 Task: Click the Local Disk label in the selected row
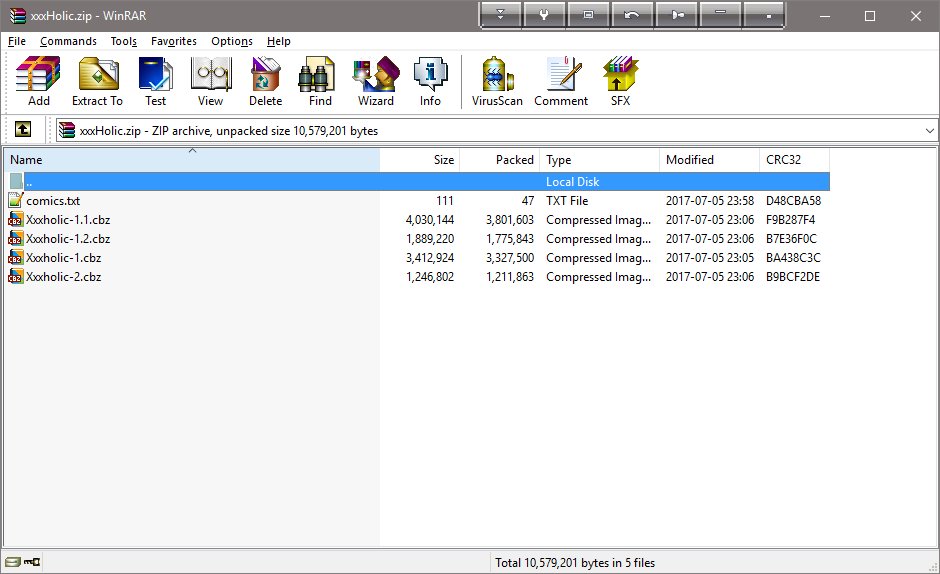pos(573,181)
